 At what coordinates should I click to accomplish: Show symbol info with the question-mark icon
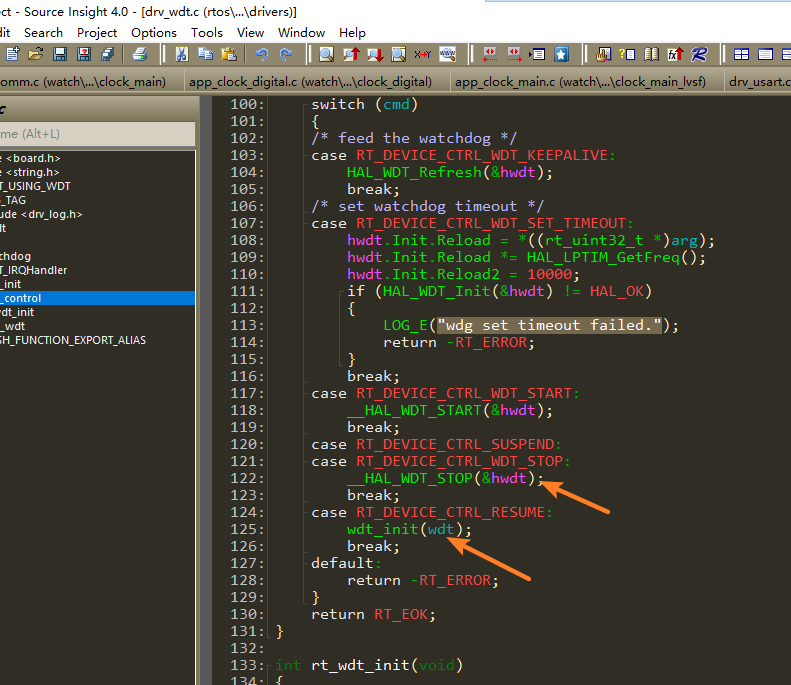(x=627, y=54)
